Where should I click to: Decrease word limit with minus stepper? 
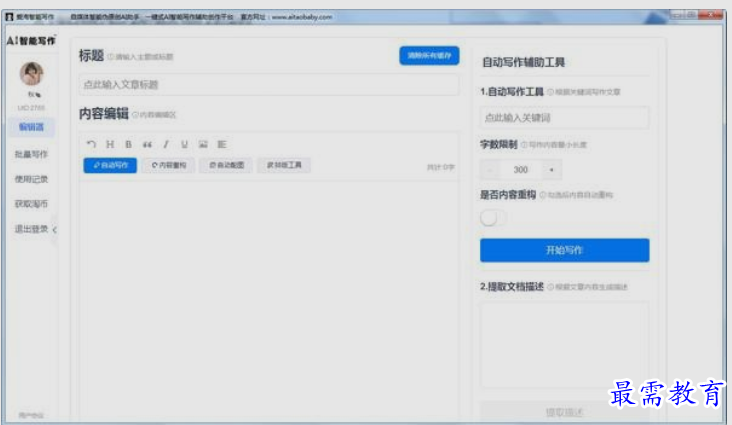tap(490, 170)
